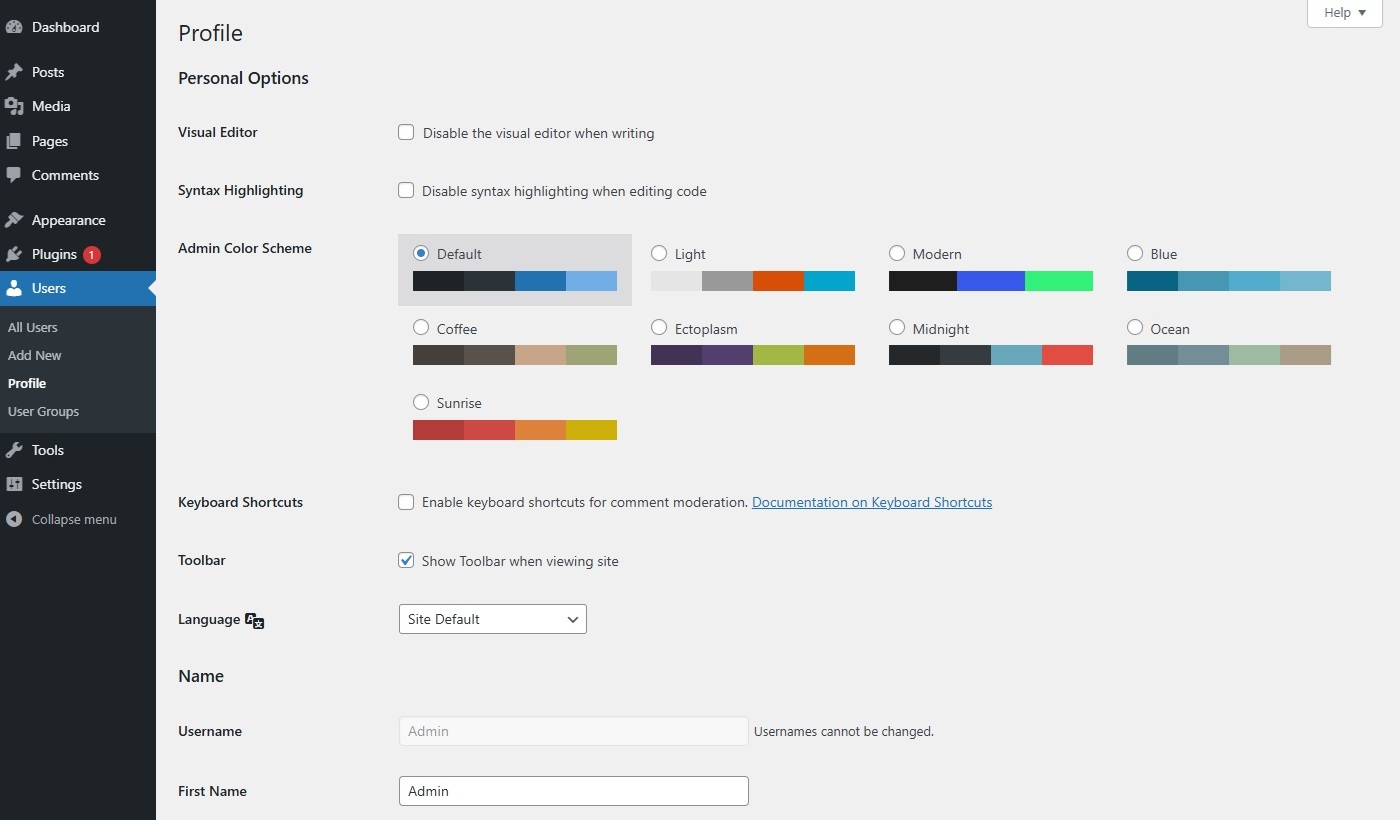Click the Tools wrench icon
Image resolution: width=1400 pixels, height=820 pixels.
coord(14,450)
